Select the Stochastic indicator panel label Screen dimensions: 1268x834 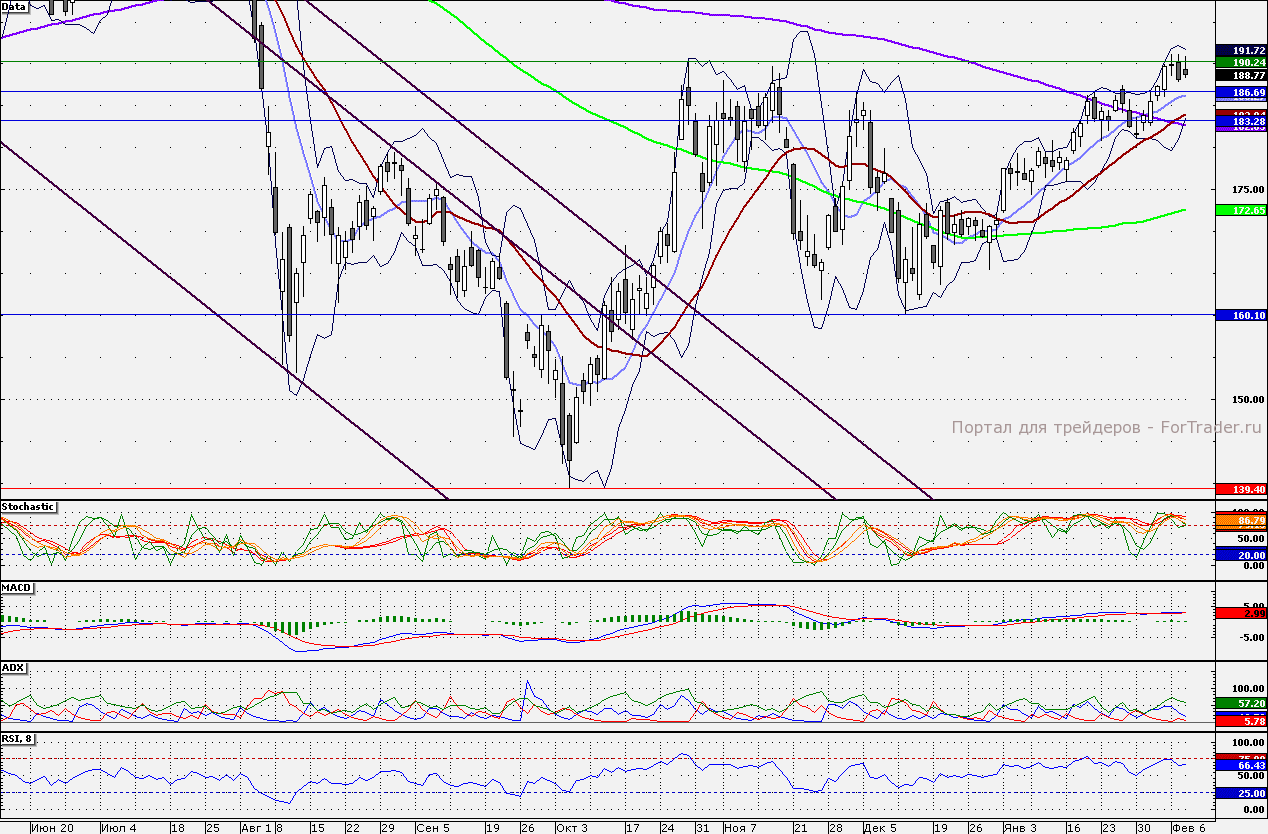[28, 507]
